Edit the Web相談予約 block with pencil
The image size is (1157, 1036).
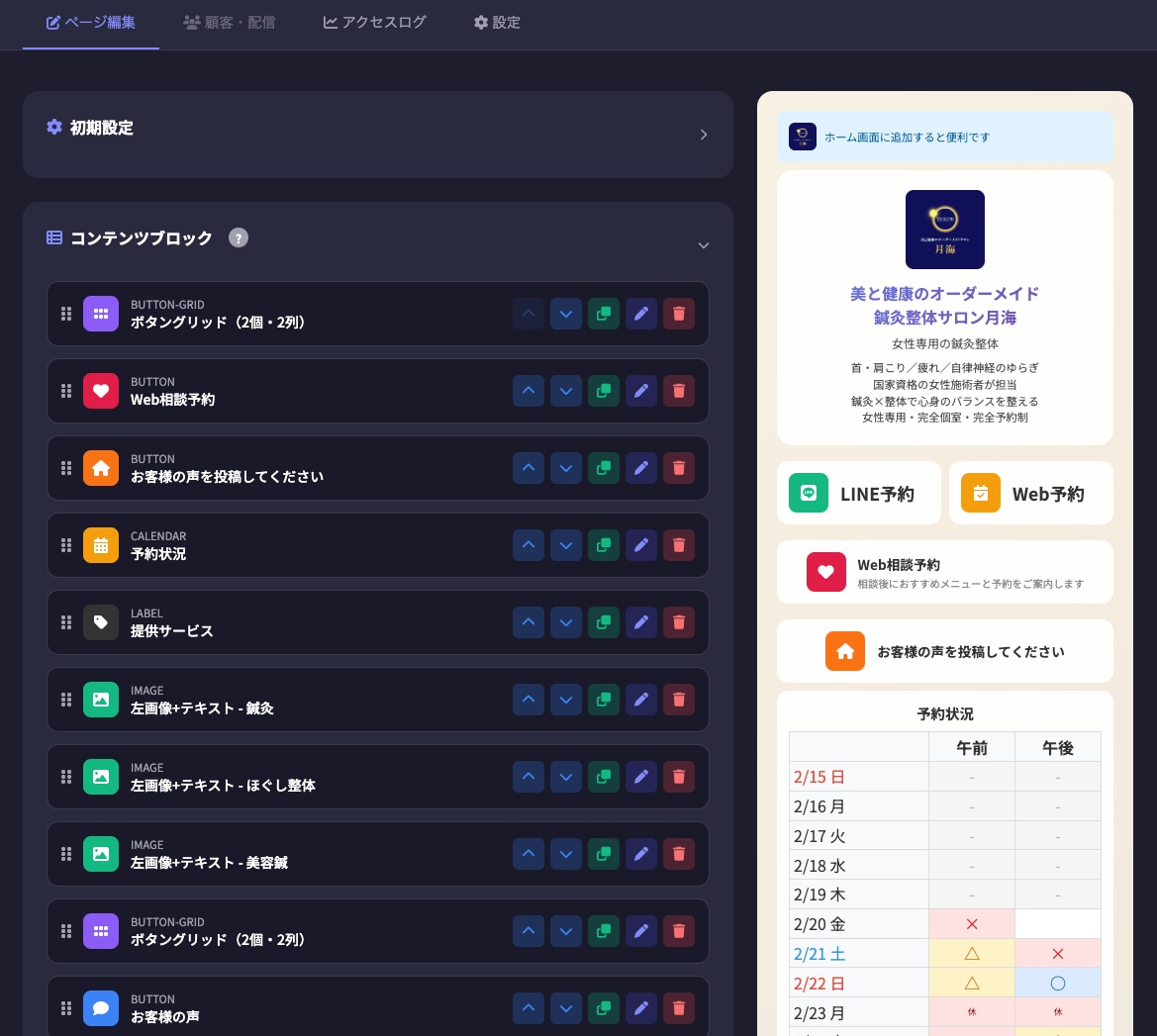(x=641, y=390)
